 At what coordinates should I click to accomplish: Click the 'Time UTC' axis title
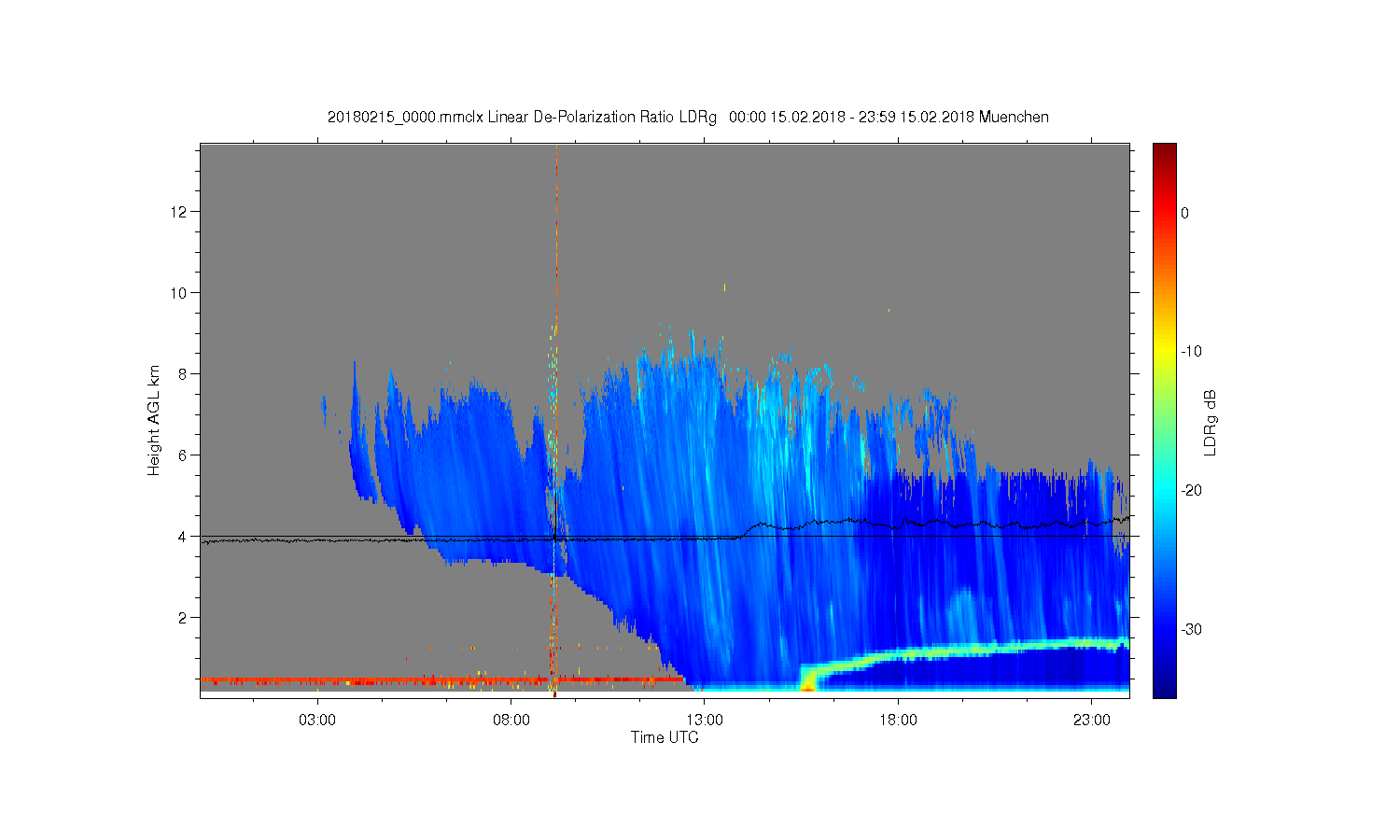point(665,737)
